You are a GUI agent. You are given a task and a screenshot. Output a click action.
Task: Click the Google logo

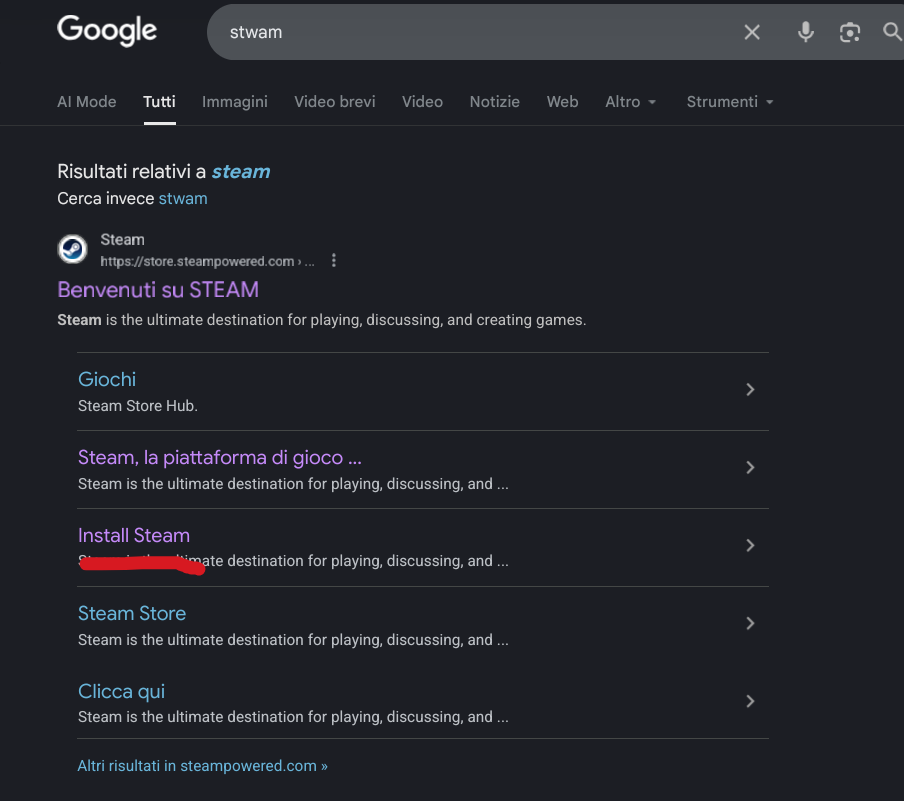(107, 30)
